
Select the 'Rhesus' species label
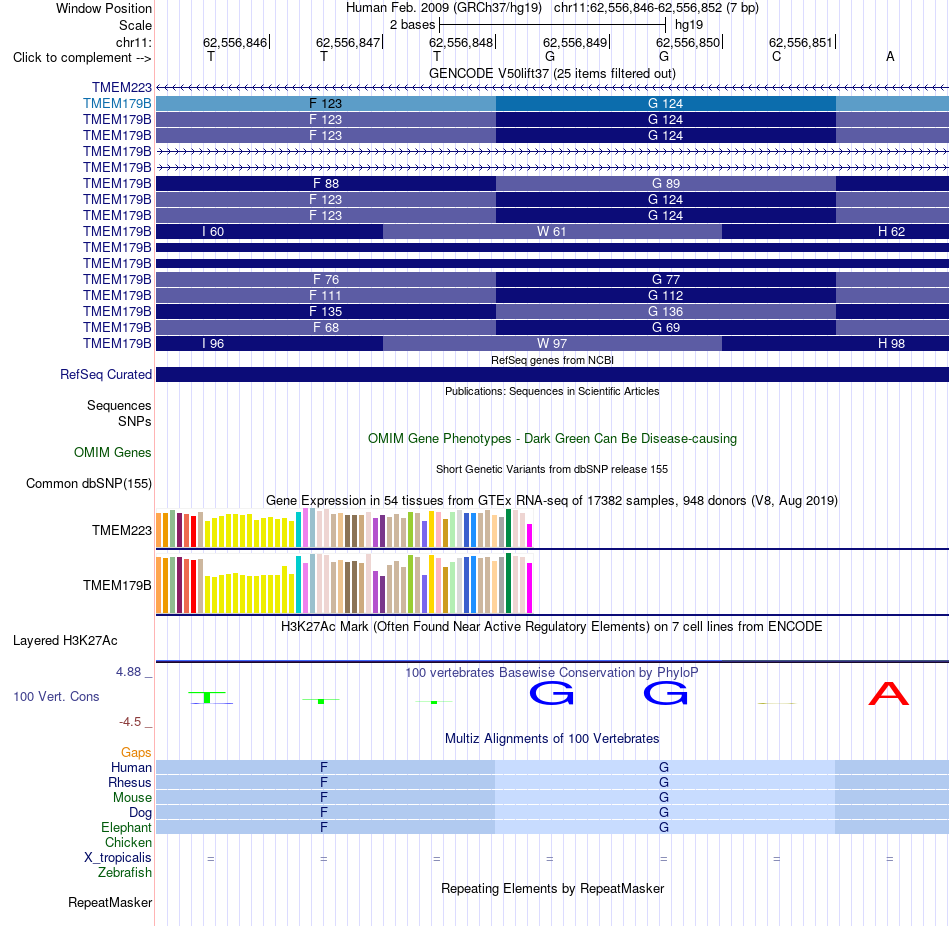coord(130,782)
